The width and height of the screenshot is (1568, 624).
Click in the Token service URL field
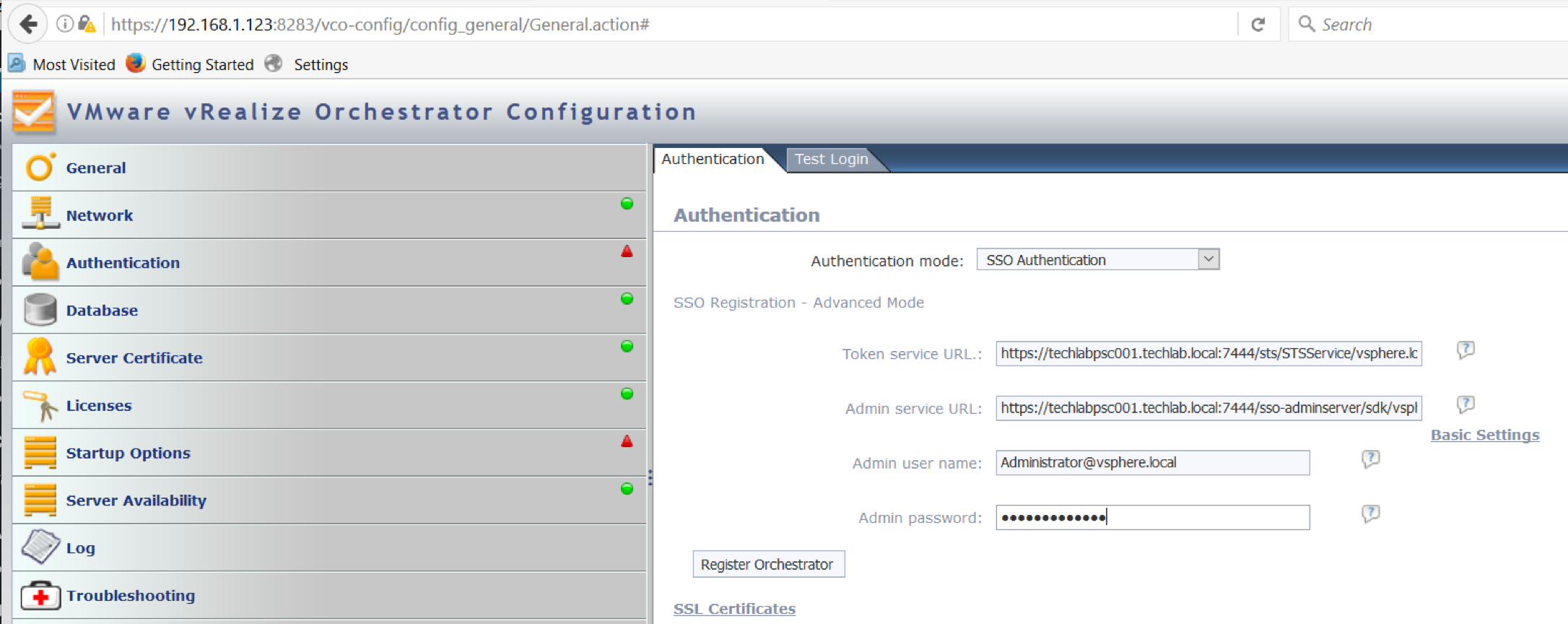coord(1208,353)
